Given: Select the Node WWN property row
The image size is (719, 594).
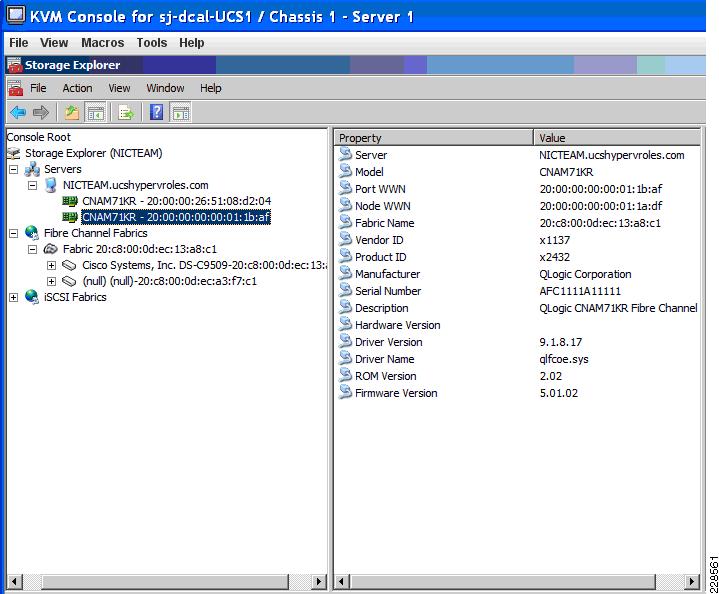Looking at the screenshot, I should click(x=517, y=205).
